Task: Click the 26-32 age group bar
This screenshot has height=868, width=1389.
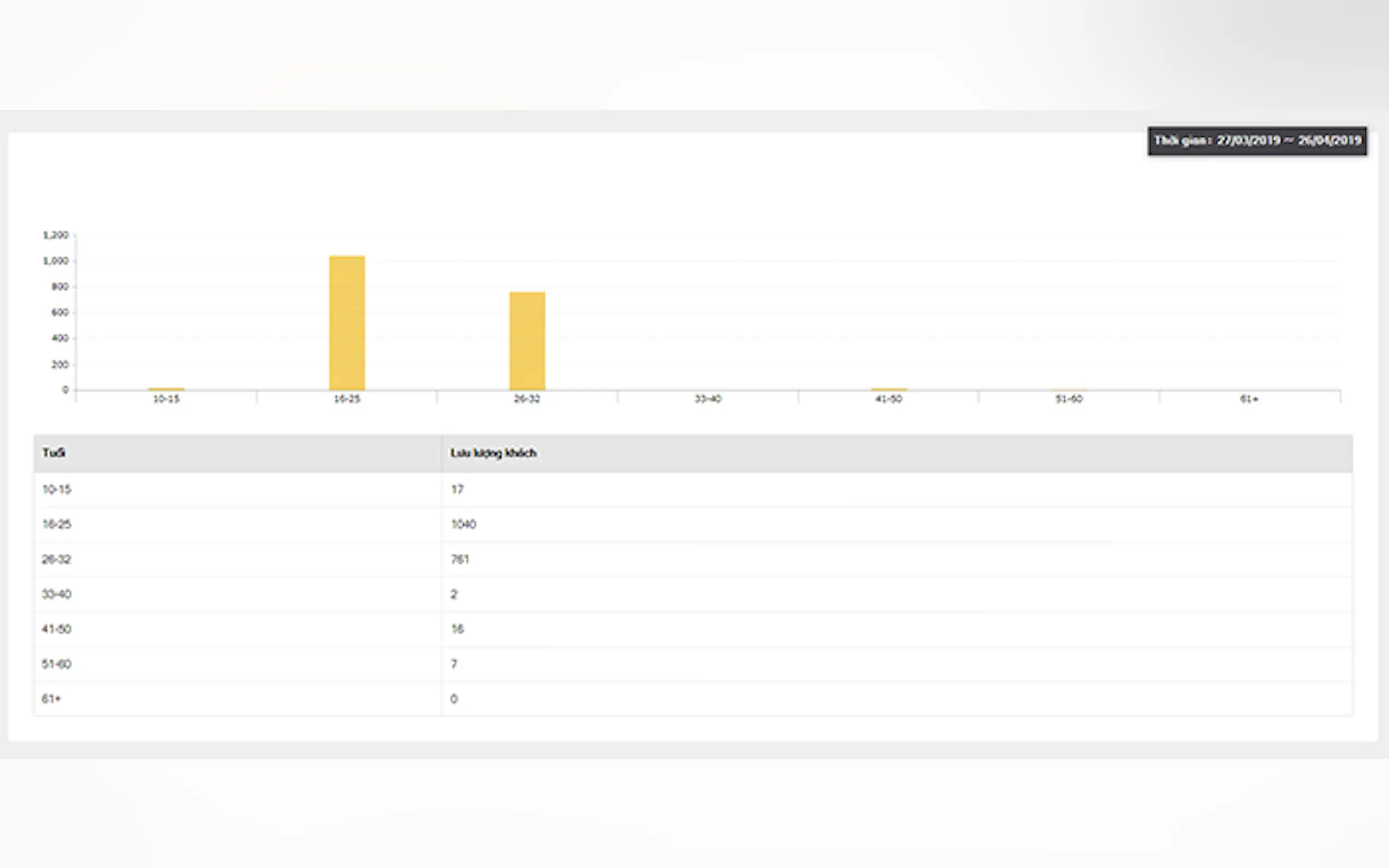Action: pyautogui.click(x=527, y=341)
